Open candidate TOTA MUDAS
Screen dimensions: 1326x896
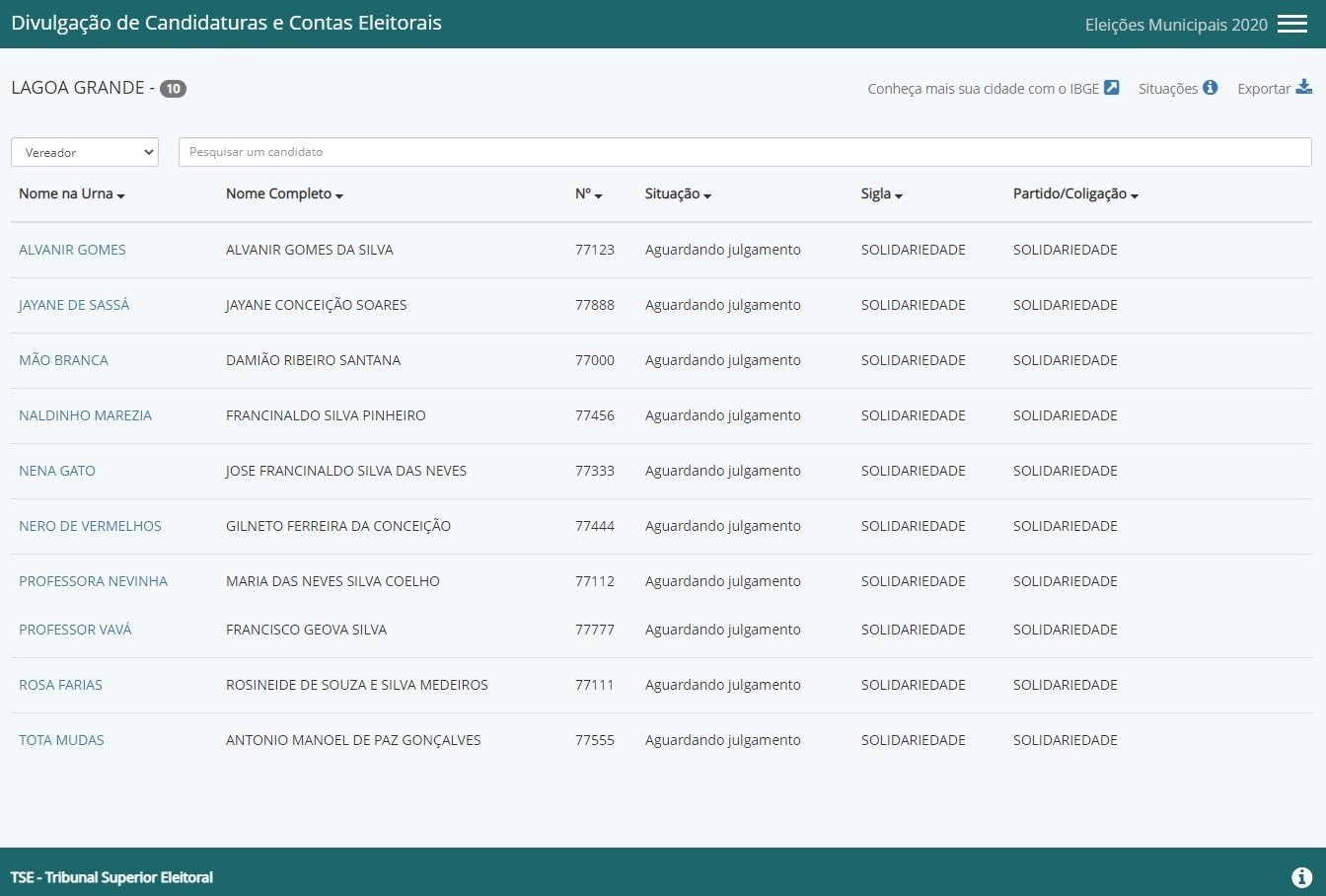(61, 740)
